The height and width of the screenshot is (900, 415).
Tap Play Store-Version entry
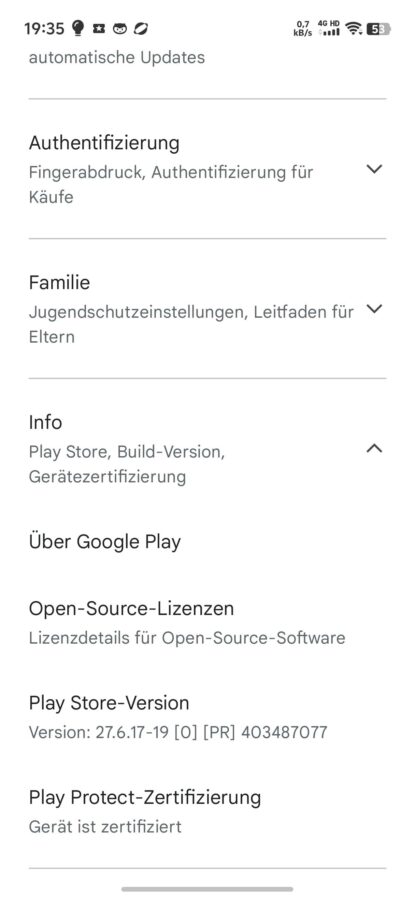click(207, 717)
